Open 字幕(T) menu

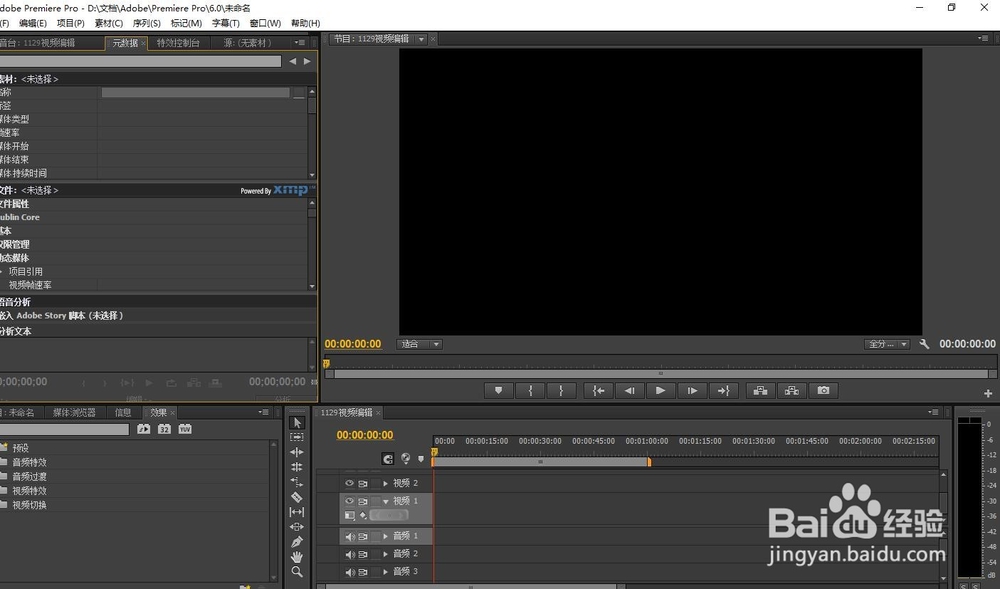point(225,23)
